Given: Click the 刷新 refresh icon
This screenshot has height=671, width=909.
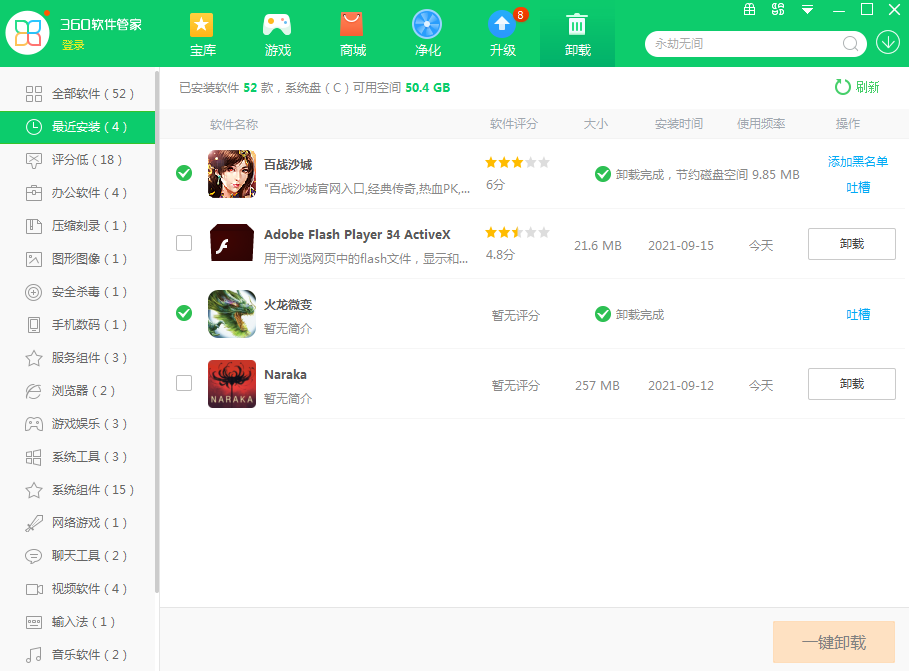Looking at the screenshot, I should click(x=842, y=87).
